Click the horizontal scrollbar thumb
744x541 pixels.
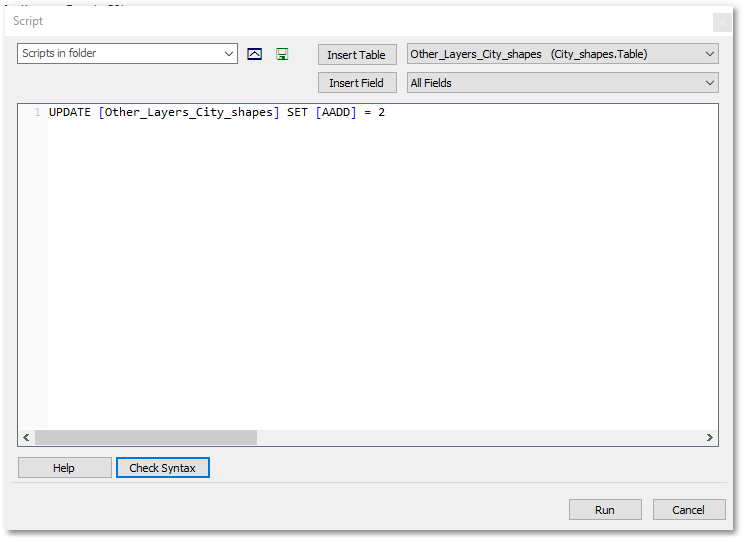[146, 438]
